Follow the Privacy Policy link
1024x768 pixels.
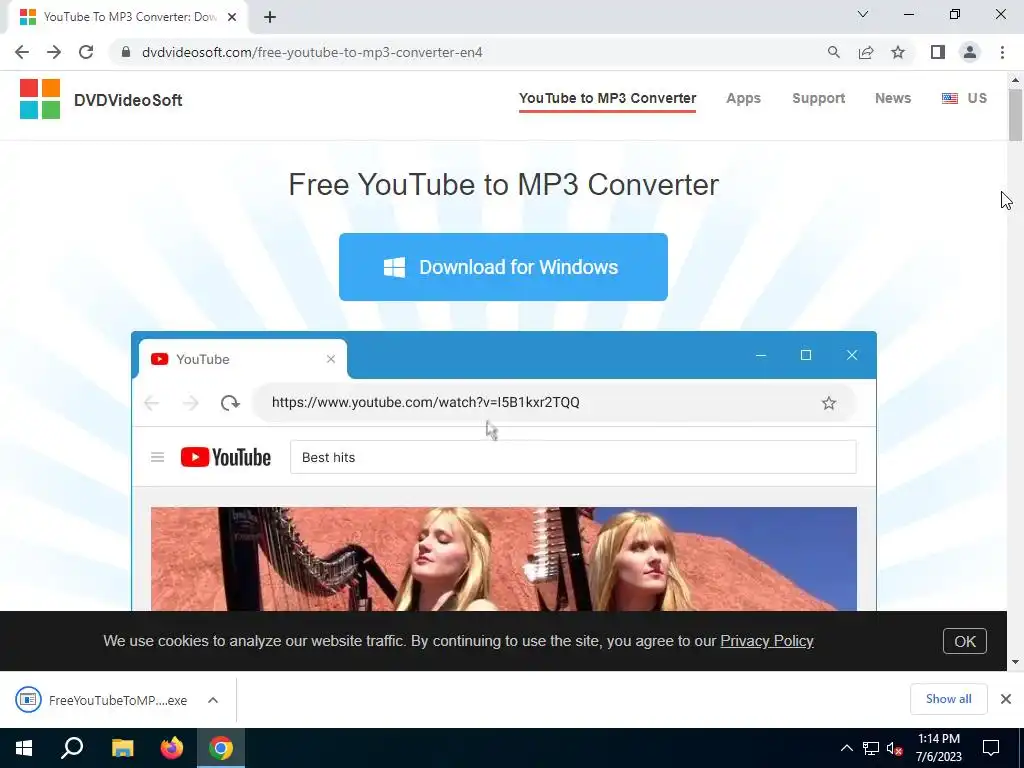767,641
